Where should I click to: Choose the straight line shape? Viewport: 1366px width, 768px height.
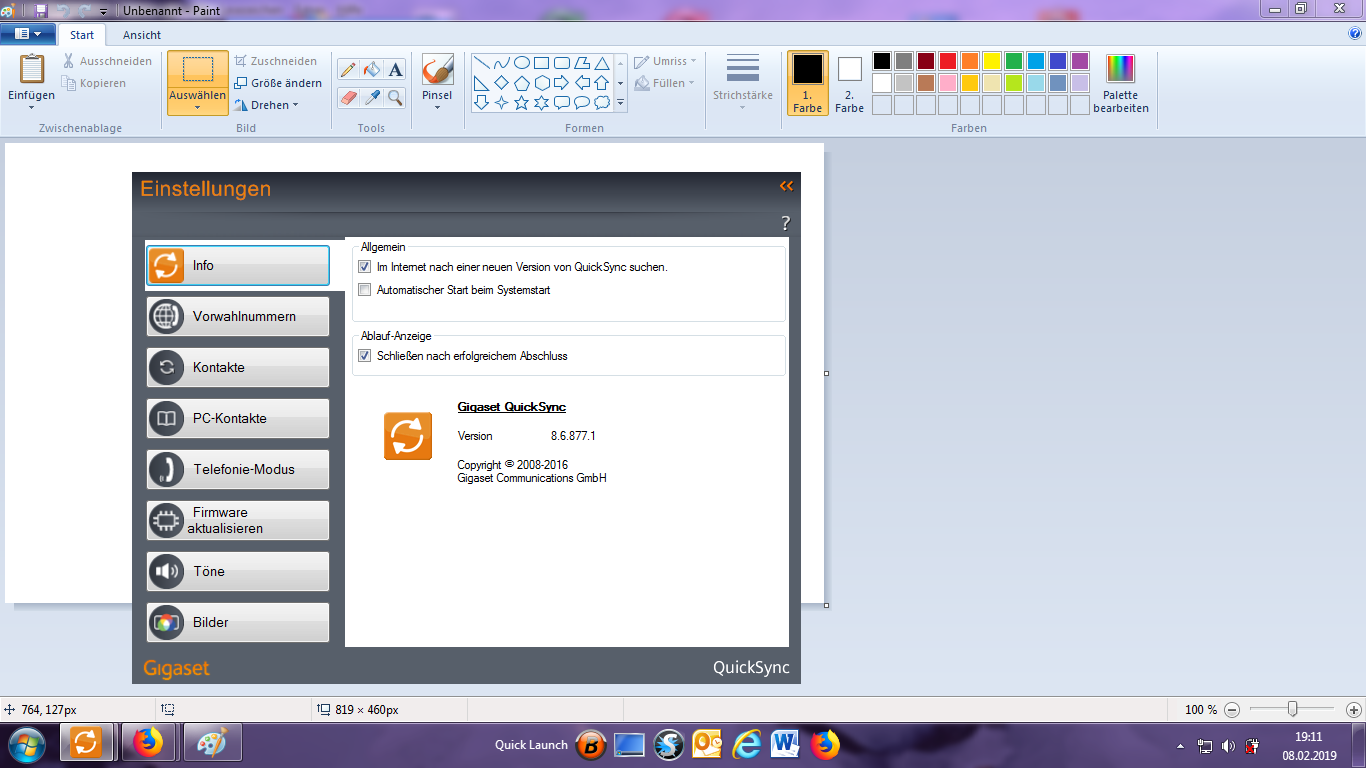coord(481,63)
